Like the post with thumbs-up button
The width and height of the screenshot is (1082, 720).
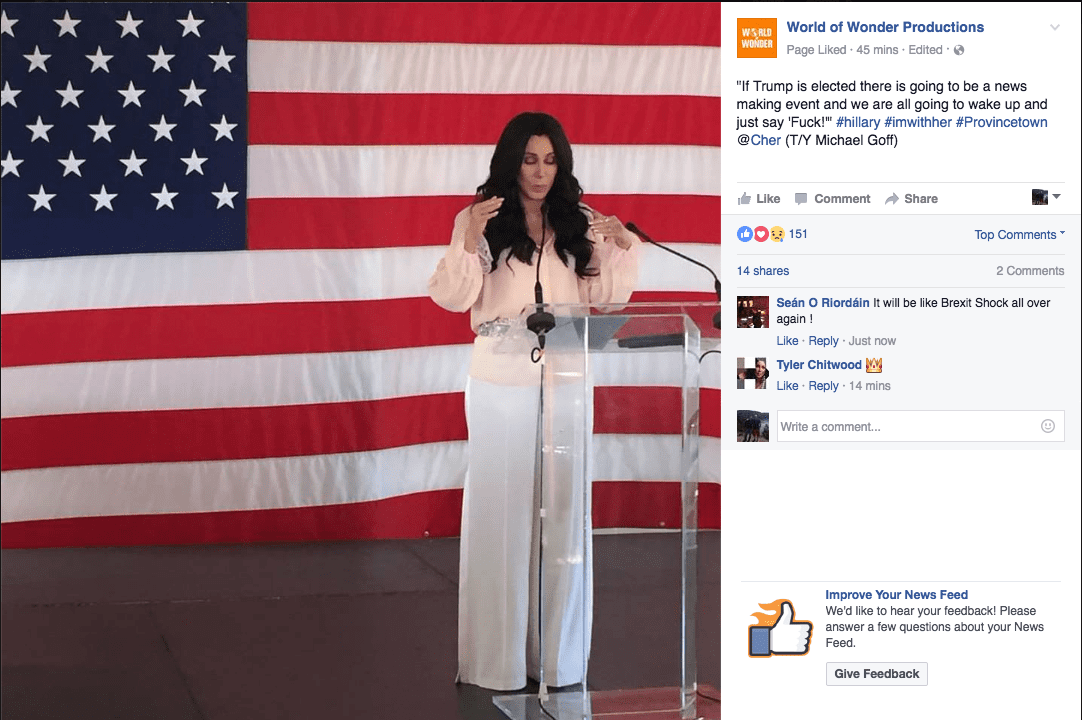tap(759, 199)
